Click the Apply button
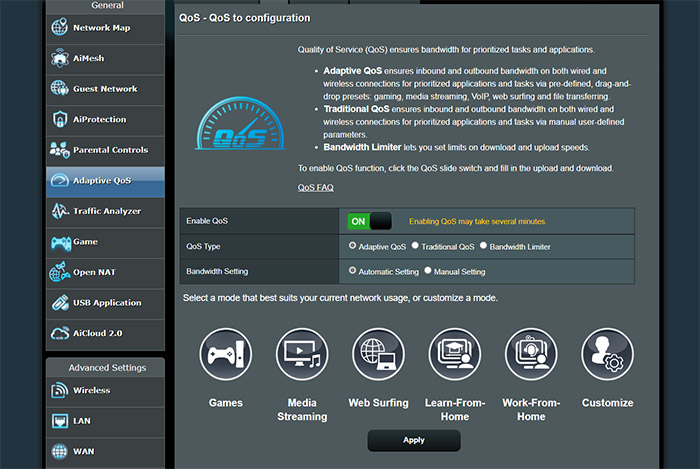 click(414, 440)
